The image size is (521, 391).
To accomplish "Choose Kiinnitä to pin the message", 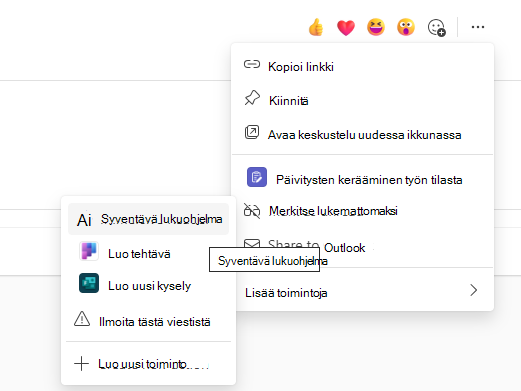I will [362, 100].
